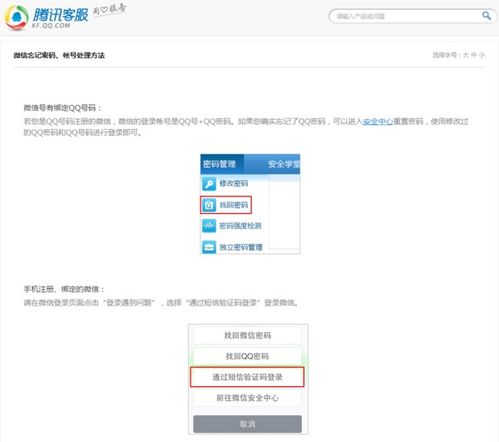This screenshot has height=442, width=499.
Task: Click the waveform icon for 密码强度检测
Action: pos(209,226)
